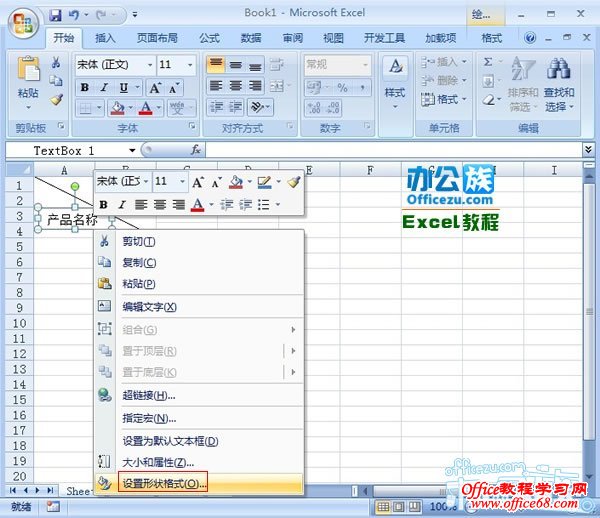Click mini toolbar format painter brush

[x=293, y=181]
